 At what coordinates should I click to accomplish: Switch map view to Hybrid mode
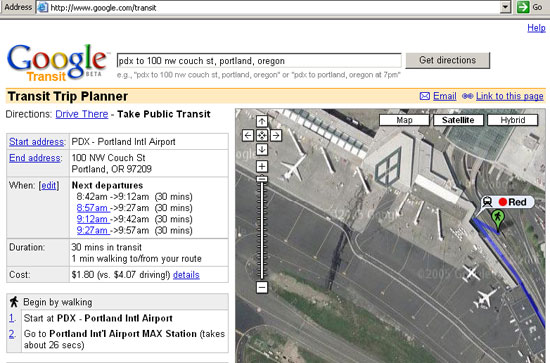[x=512, y=120]
